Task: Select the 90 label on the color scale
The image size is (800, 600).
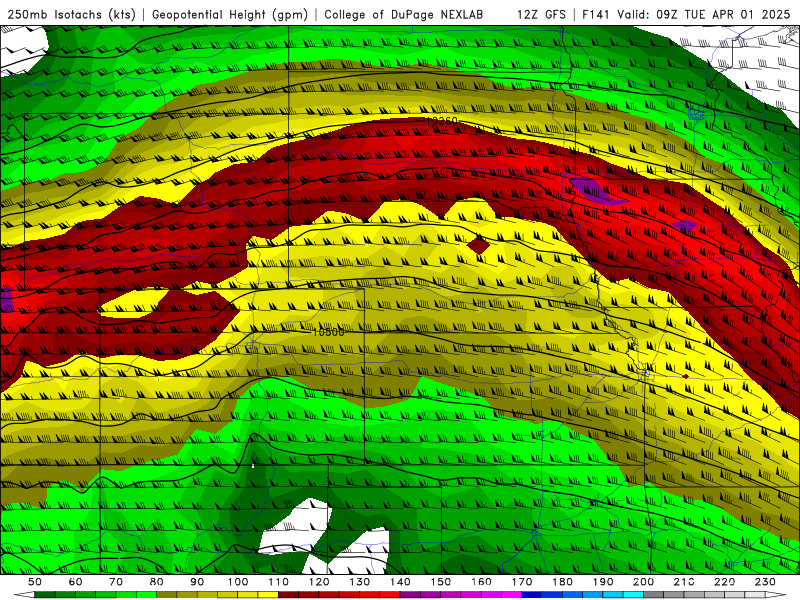Action: tap(197, 582)
